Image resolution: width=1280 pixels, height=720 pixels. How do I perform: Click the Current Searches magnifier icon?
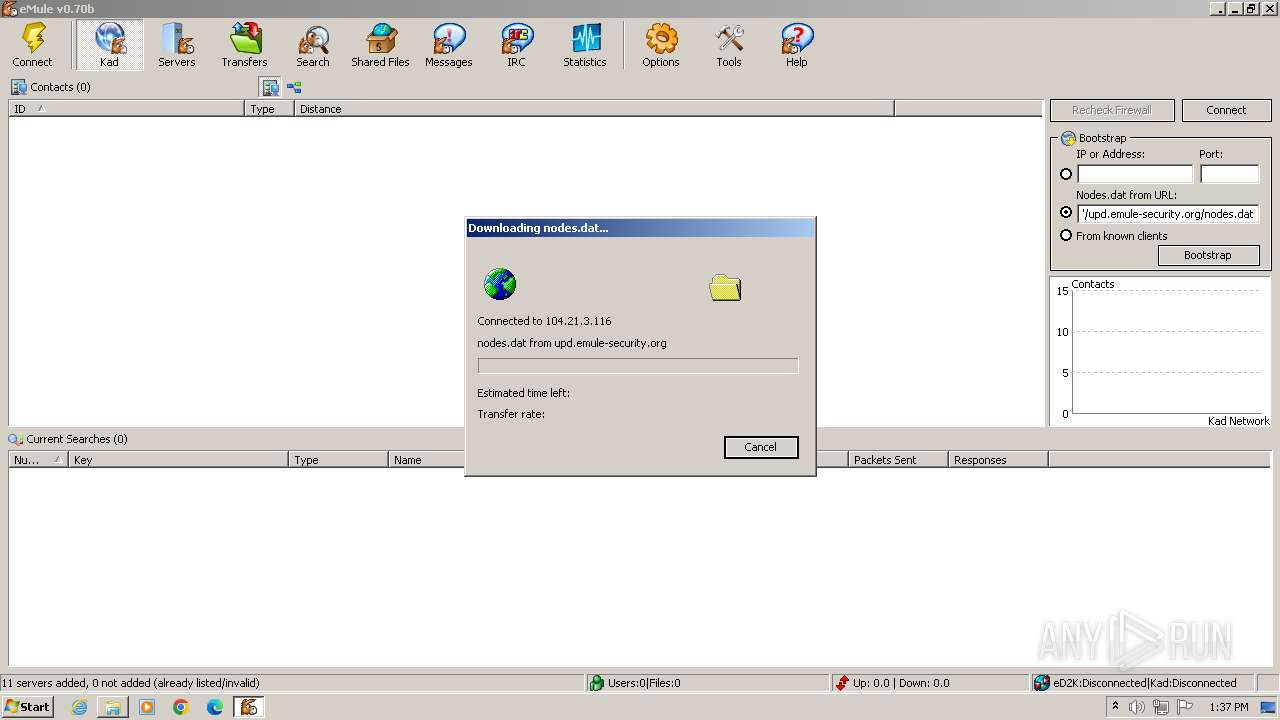15,439
